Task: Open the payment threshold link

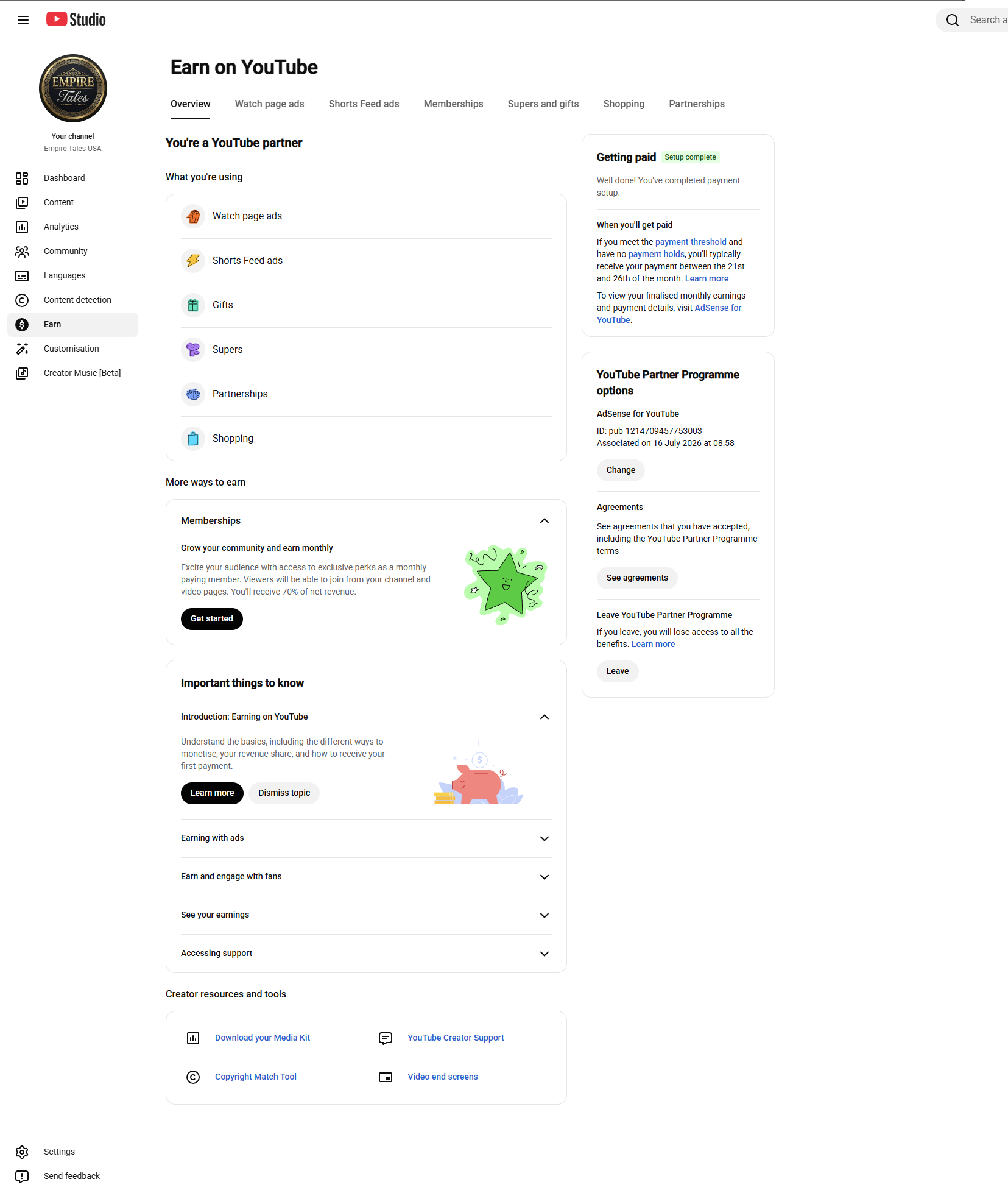Action: point(691,242)
